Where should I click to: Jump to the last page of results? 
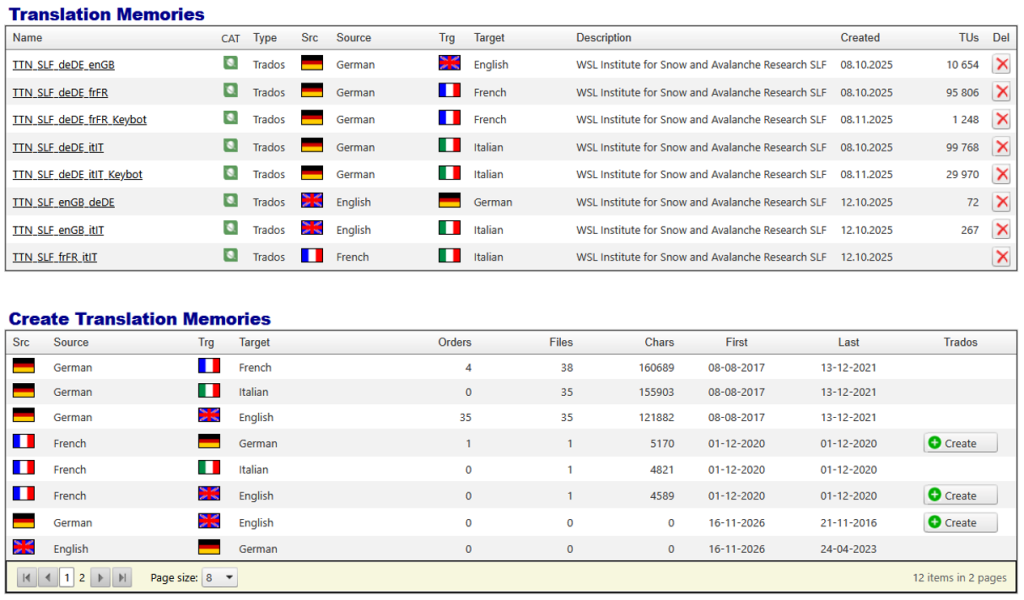(x=121, y=578)
